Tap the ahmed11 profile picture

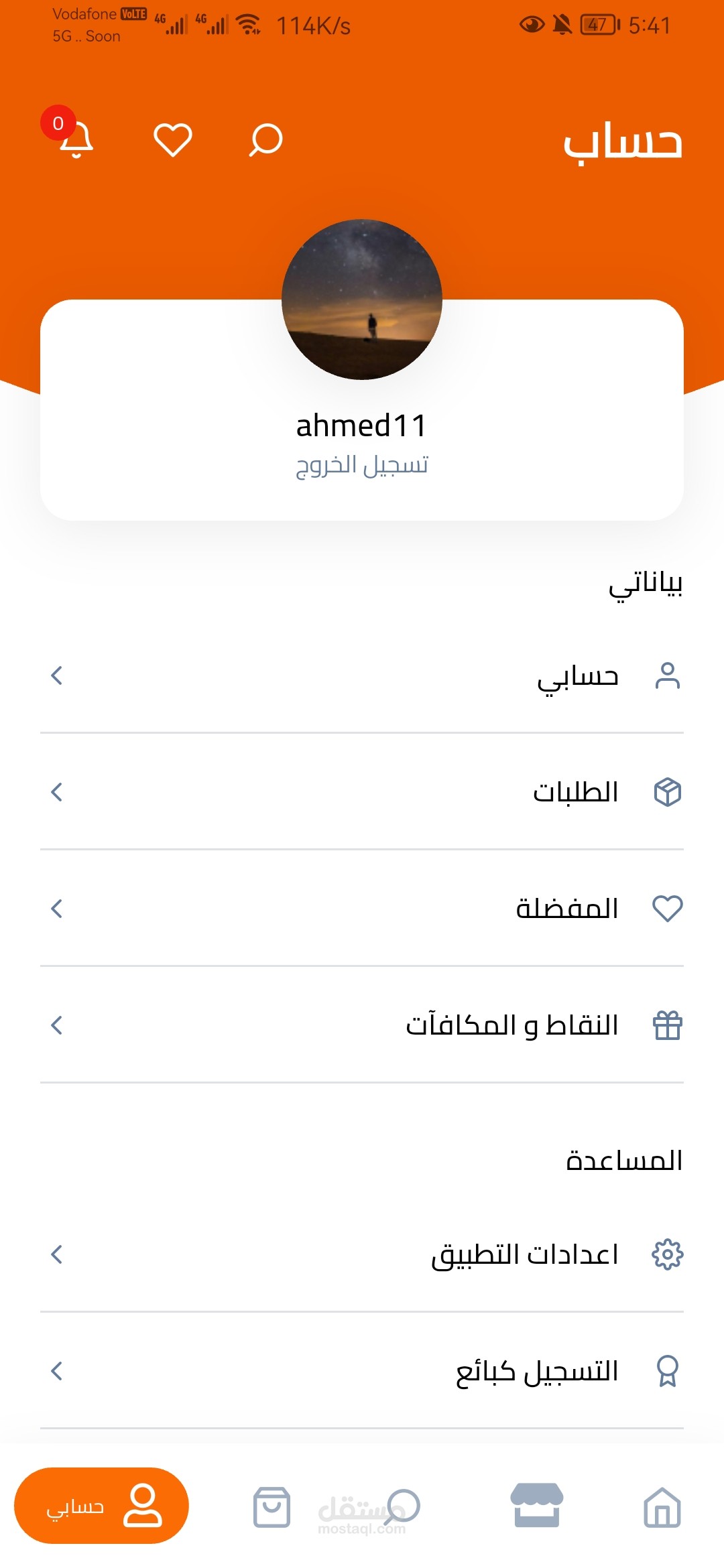pos(362,300)
